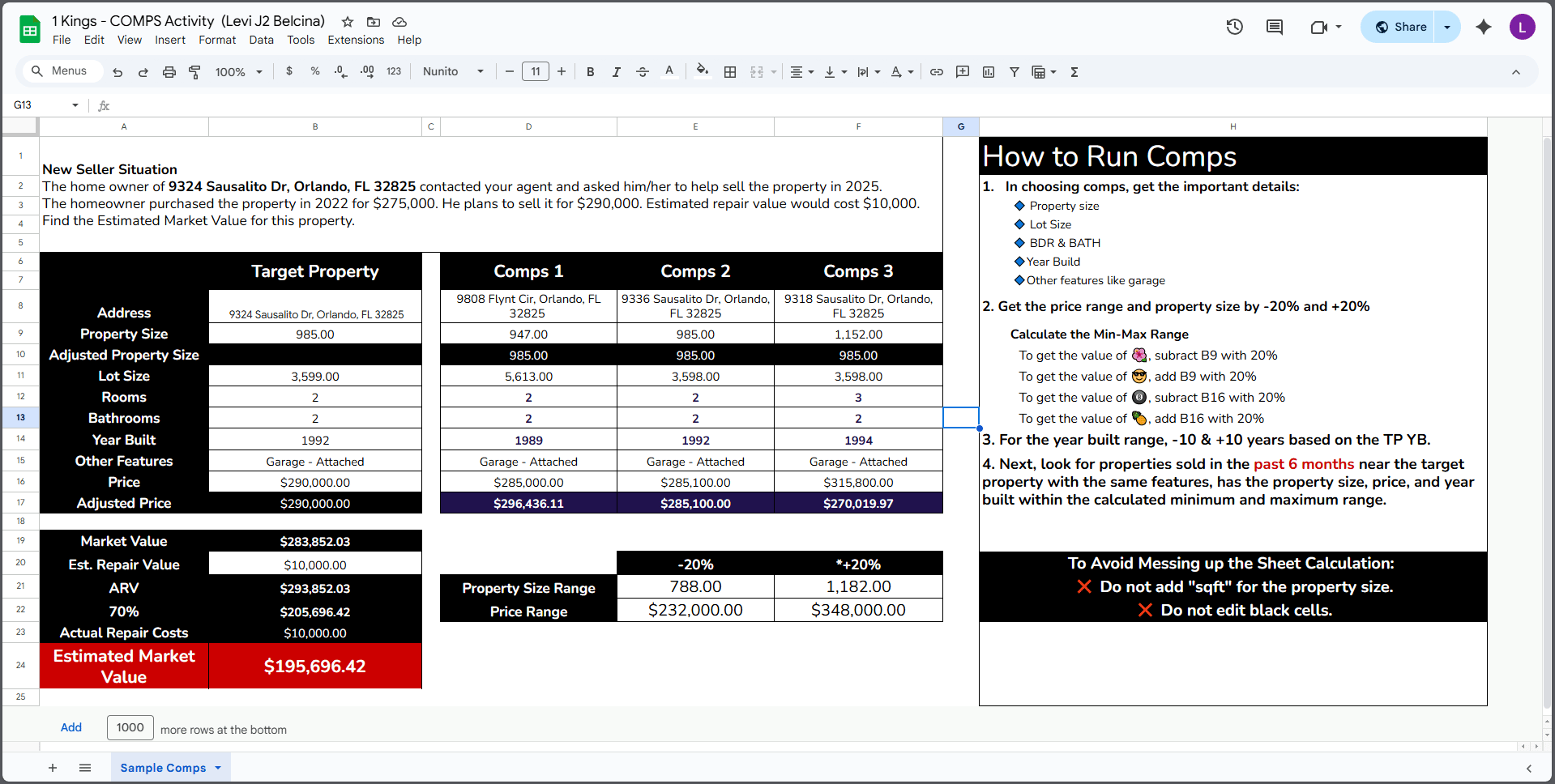Click the Redo arrow icon
The image size is (1555, 784).
point(143,72)
